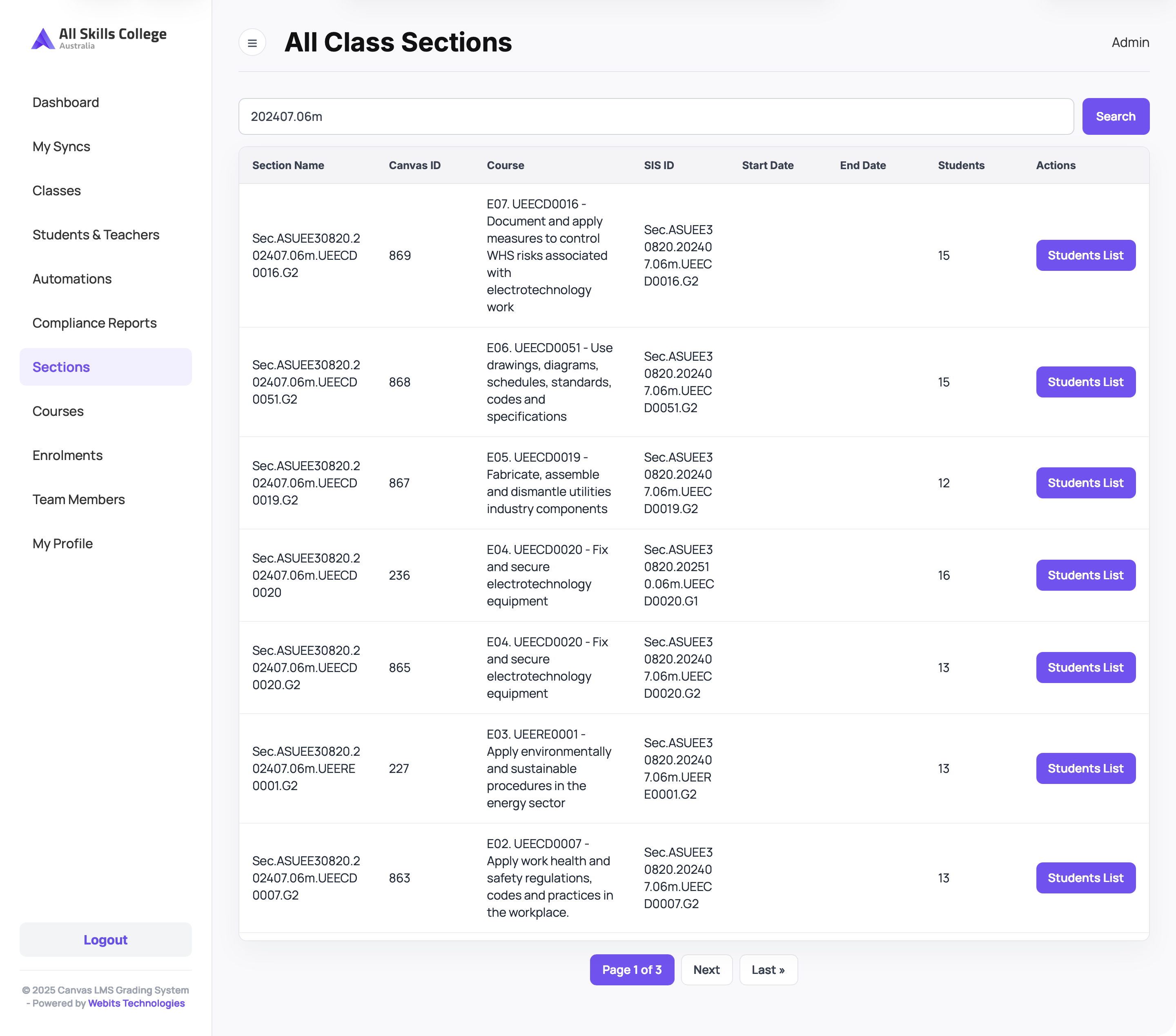This screenshot has height=1036, width=1176.
Task: Open Team Members page
Action: pyautogui.click(x=78, y=500)
